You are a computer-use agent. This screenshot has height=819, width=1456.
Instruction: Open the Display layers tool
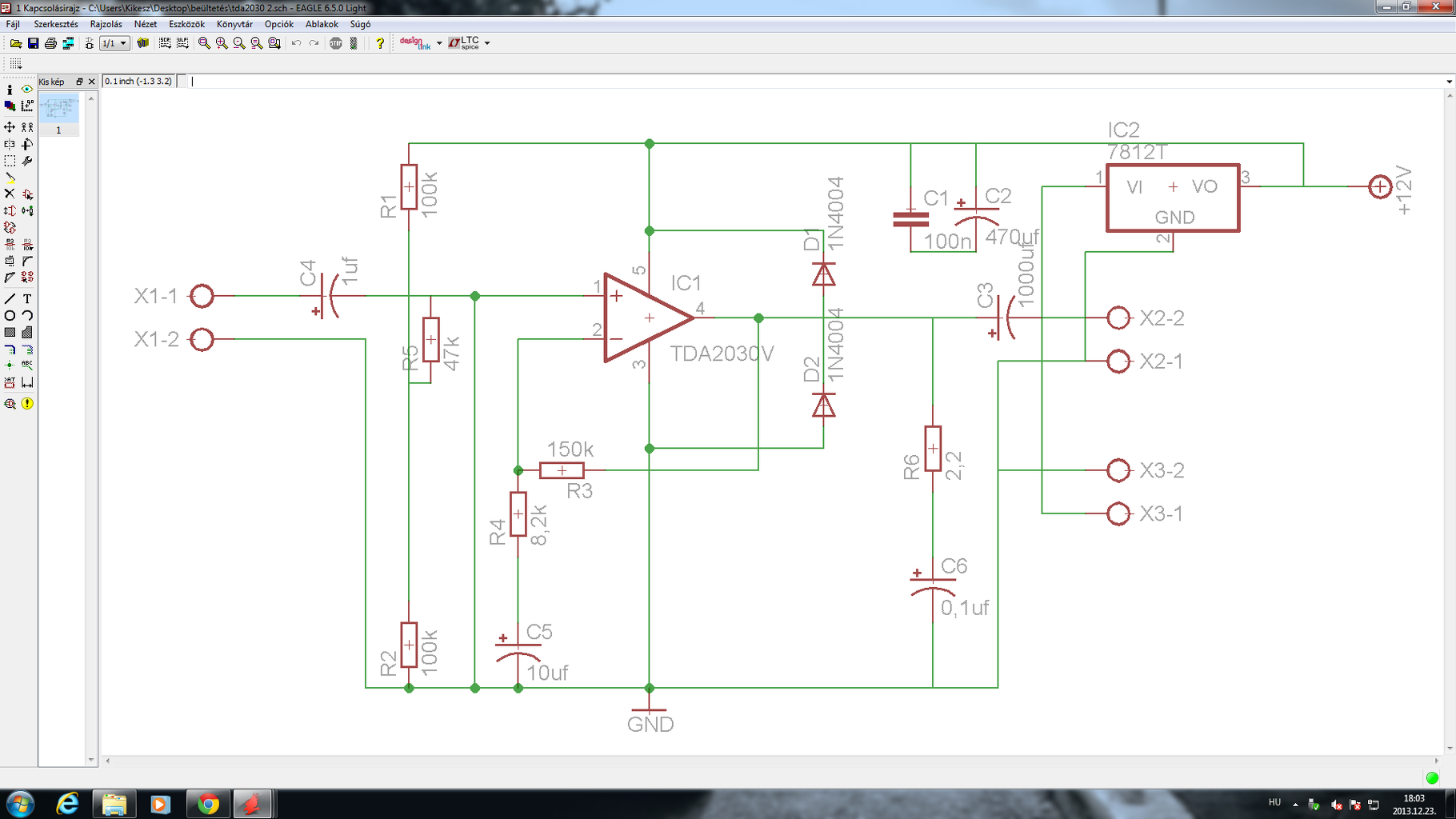click(10, 106)
